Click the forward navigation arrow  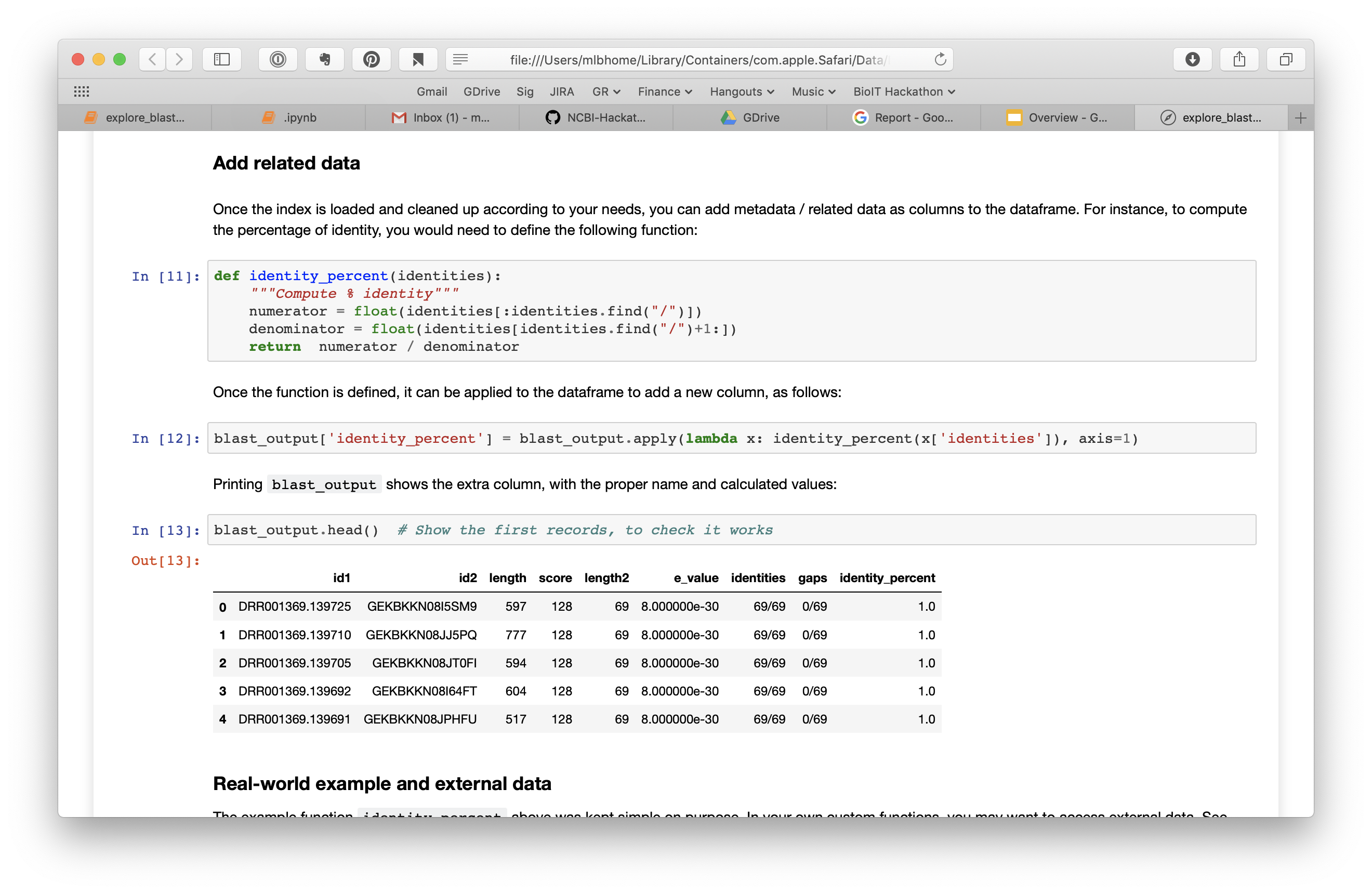click(x=179, y=59)
